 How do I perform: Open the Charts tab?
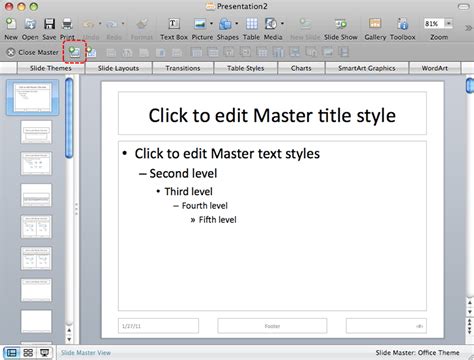point(301,68)
